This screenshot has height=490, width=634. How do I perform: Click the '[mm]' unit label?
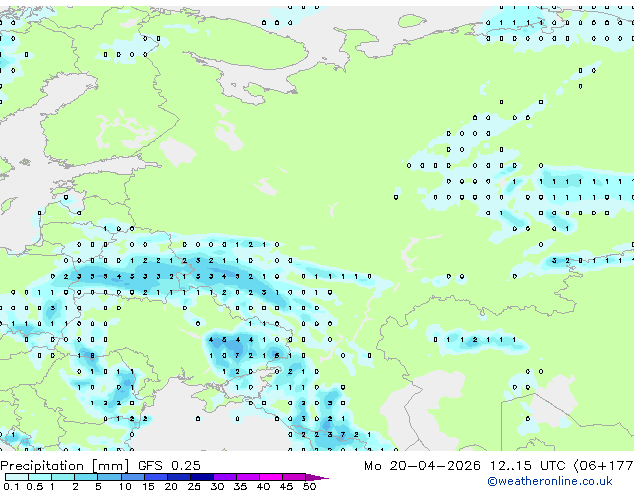point(110,466)
